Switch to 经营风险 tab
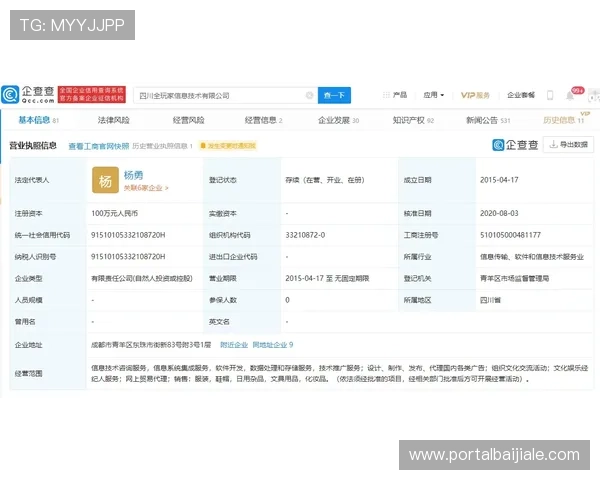This screenshot has height=480, width=600. point(189,120)
